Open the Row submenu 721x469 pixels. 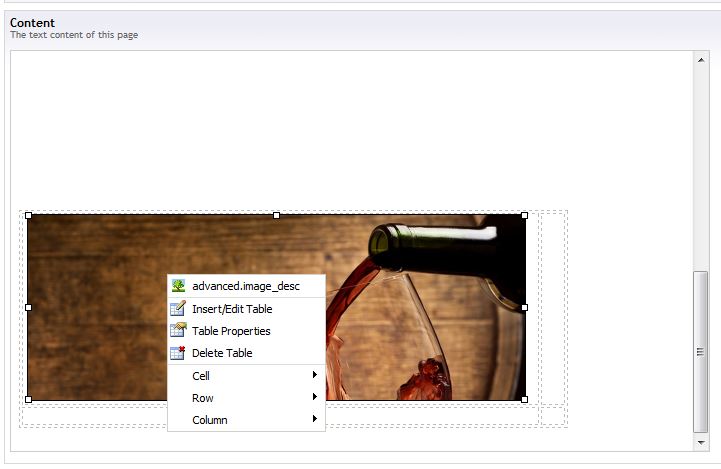pos(246,398)
